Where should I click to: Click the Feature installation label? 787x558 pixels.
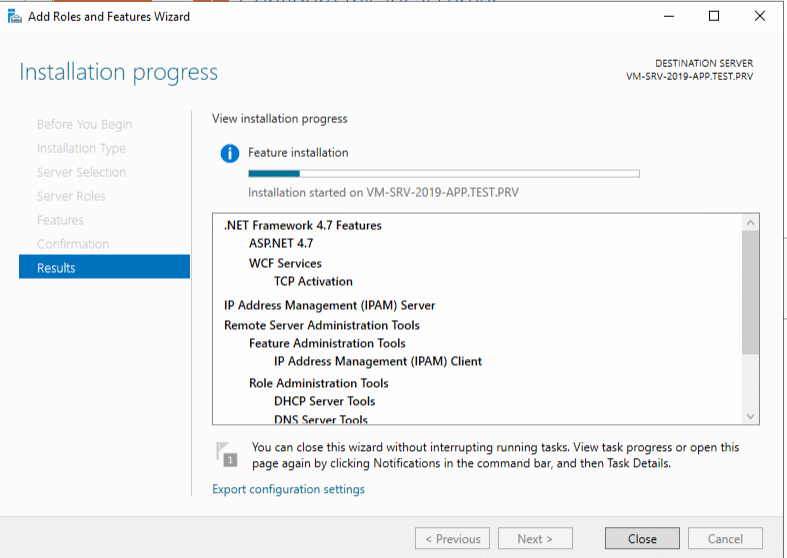point(298,153)
